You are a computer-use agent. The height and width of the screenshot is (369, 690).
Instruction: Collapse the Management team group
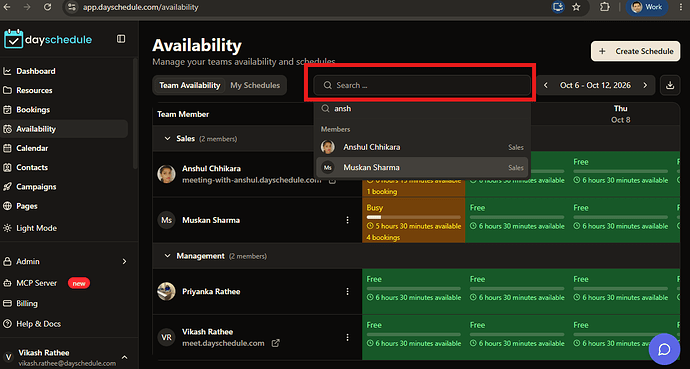coord(167,256)
